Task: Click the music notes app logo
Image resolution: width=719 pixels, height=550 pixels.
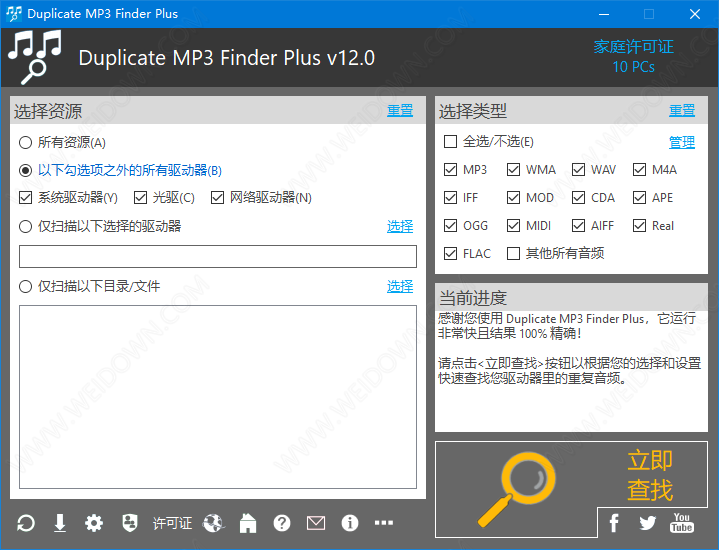Action: click(x=35, y=57)
